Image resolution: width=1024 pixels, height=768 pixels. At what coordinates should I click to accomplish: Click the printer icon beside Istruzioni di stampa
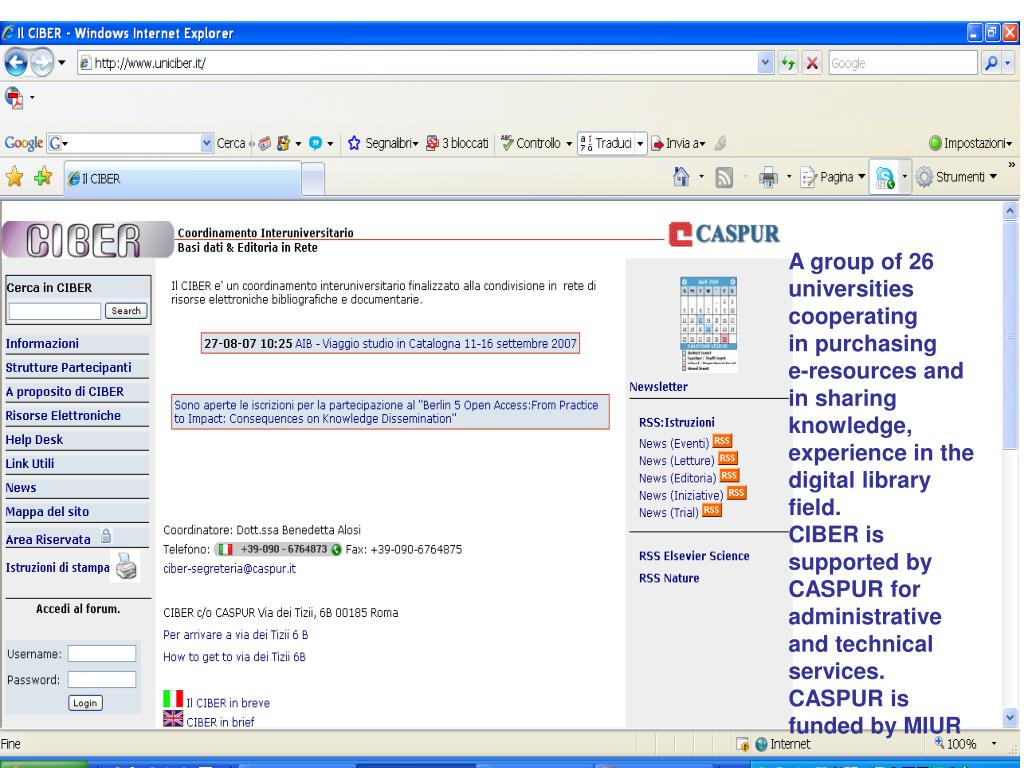pyautogui.click(x=126, y=566)
